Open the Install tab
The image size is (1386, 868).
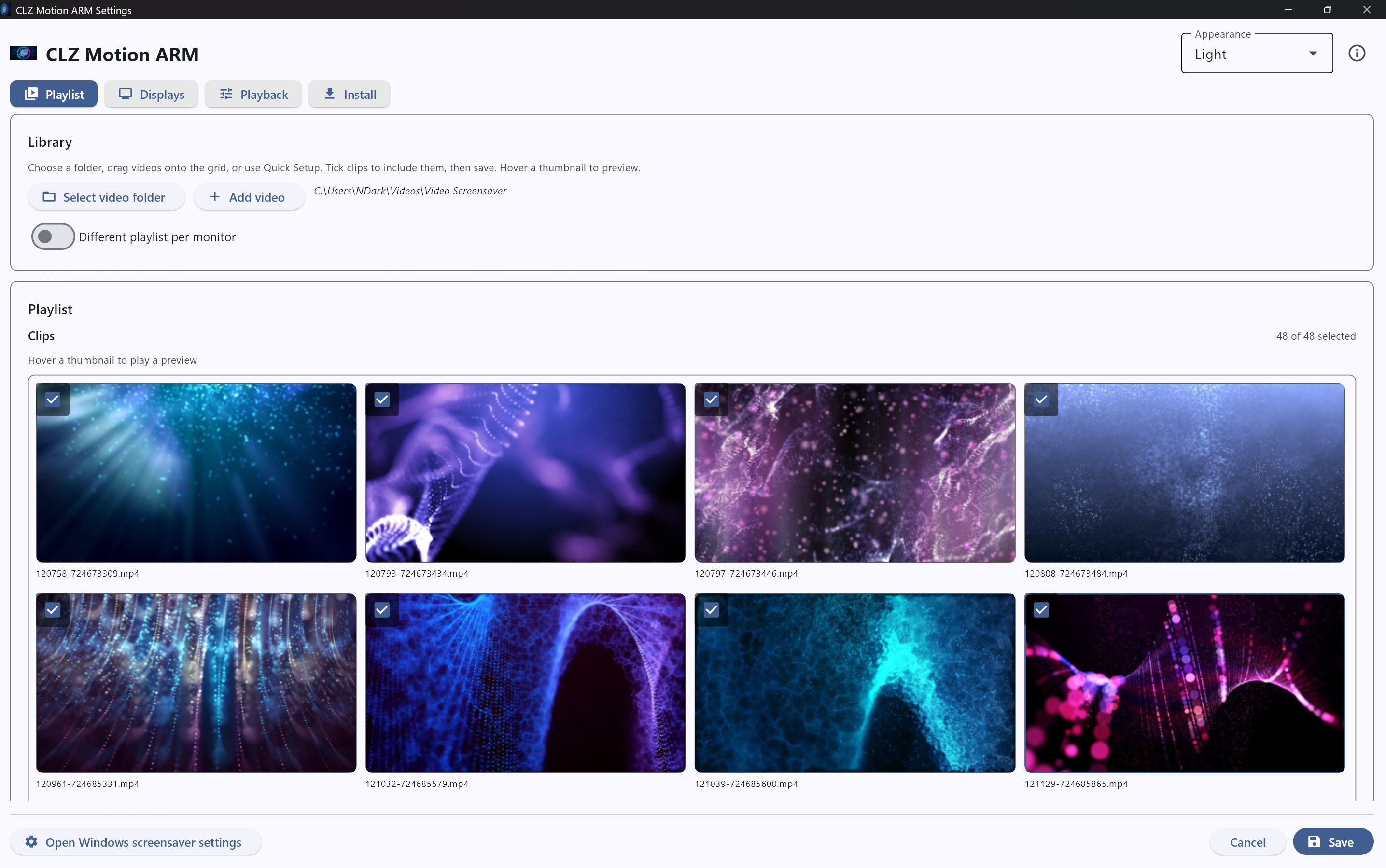tap(349, 94)
